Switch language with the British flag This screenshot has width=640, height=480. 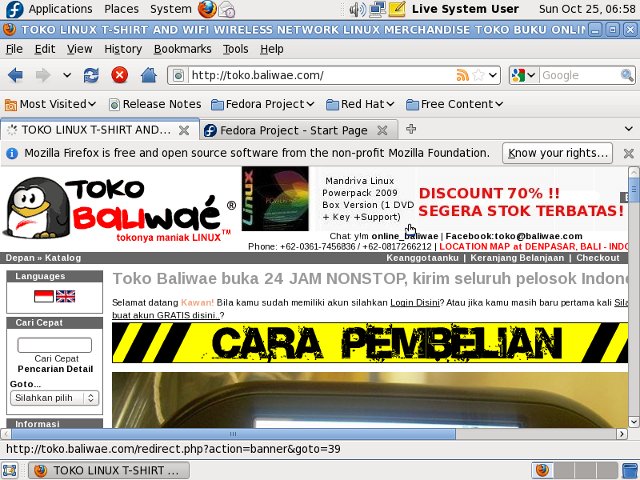(x=65, y=296)
